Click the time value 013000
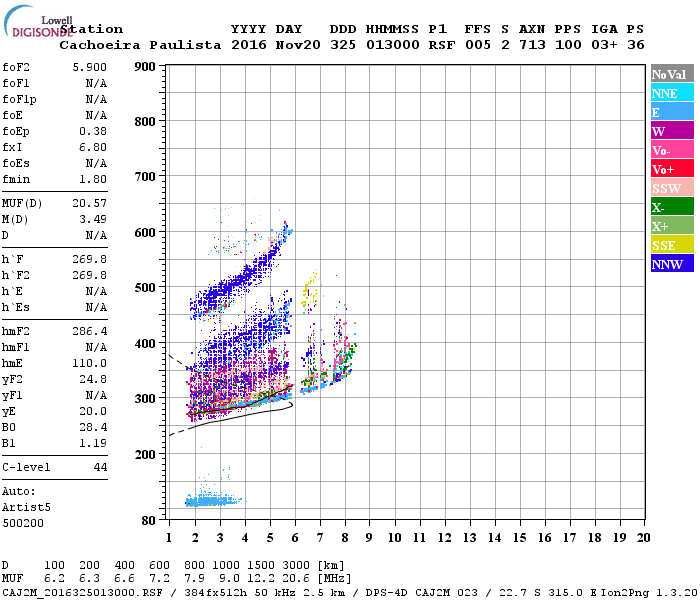Screen dimensions: 700x600 tap(392, 45)
